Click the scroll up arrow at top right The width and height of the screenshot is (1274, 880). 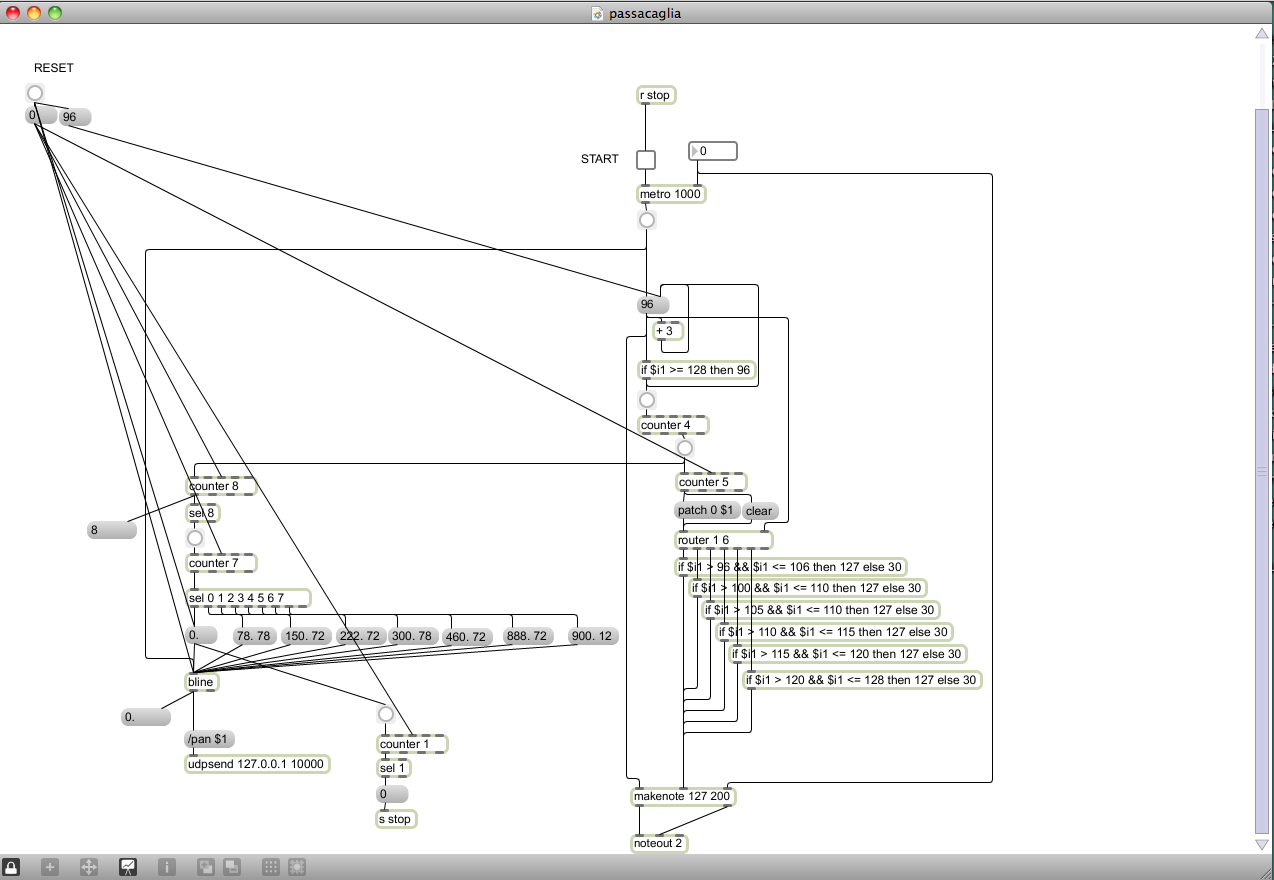(x=1262, y=34)
